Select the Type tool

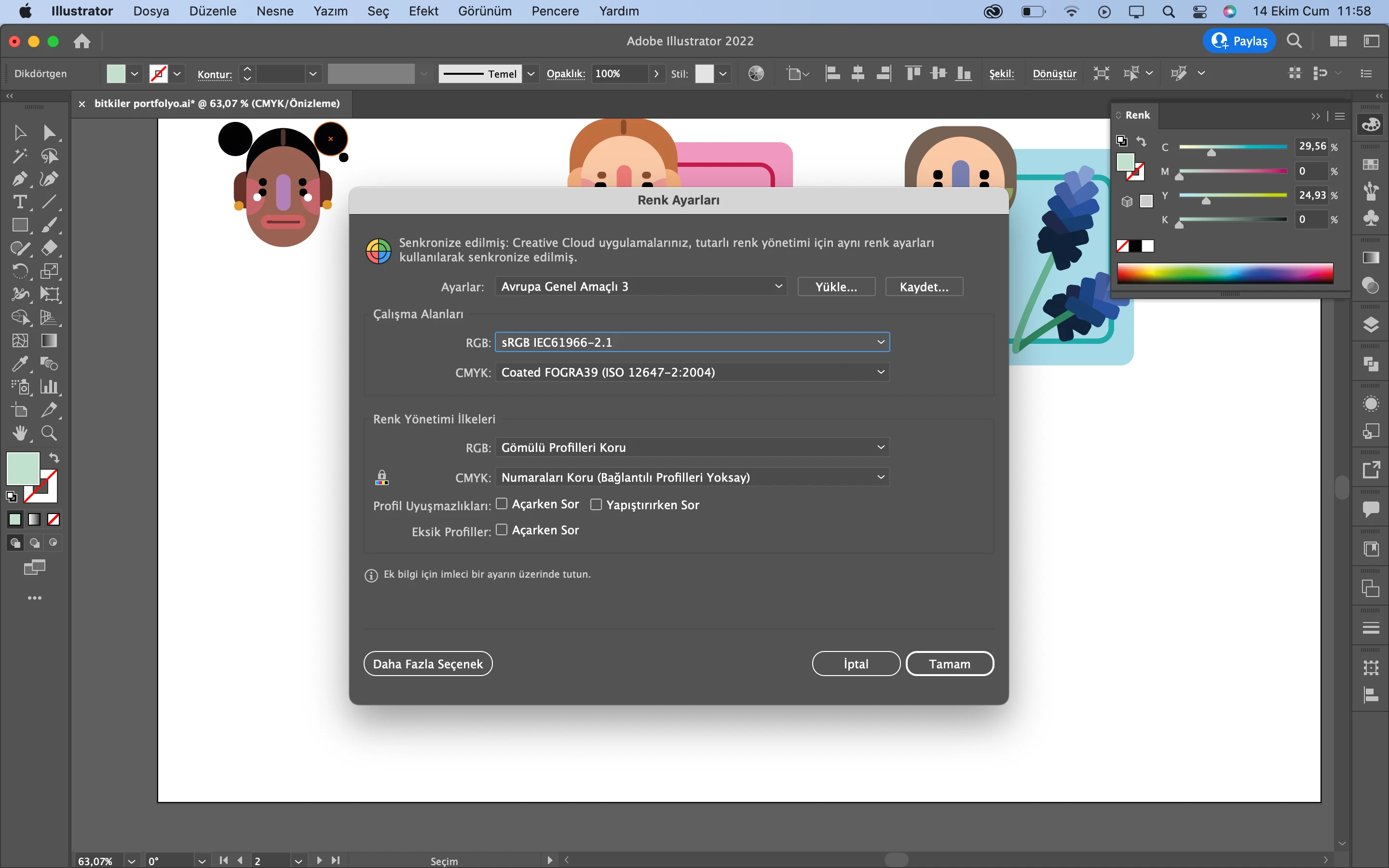19,202
